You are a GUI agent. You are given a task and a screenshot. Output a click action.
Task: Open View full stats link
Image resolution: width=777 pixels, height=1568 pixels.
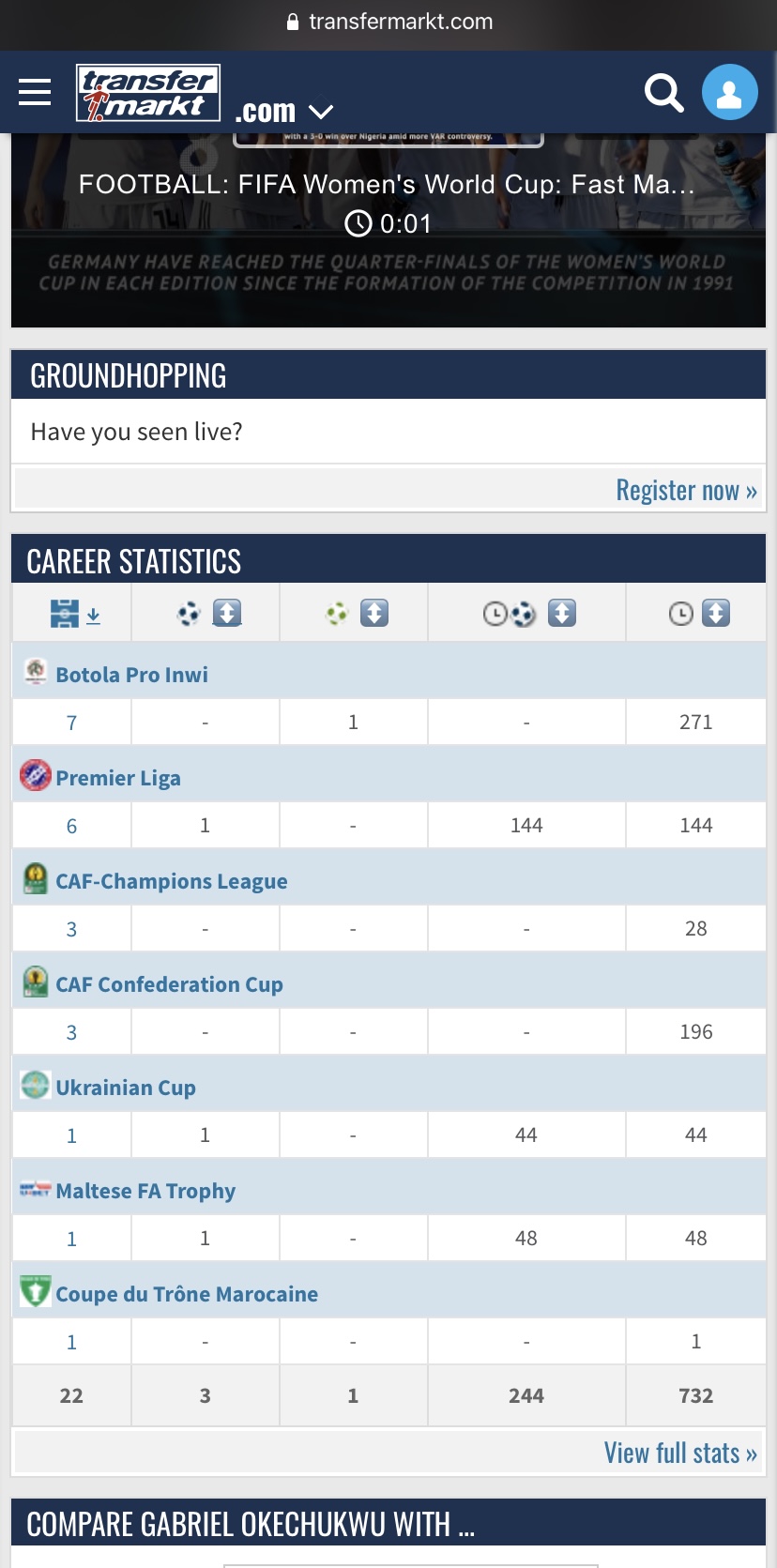[679, 1453]
